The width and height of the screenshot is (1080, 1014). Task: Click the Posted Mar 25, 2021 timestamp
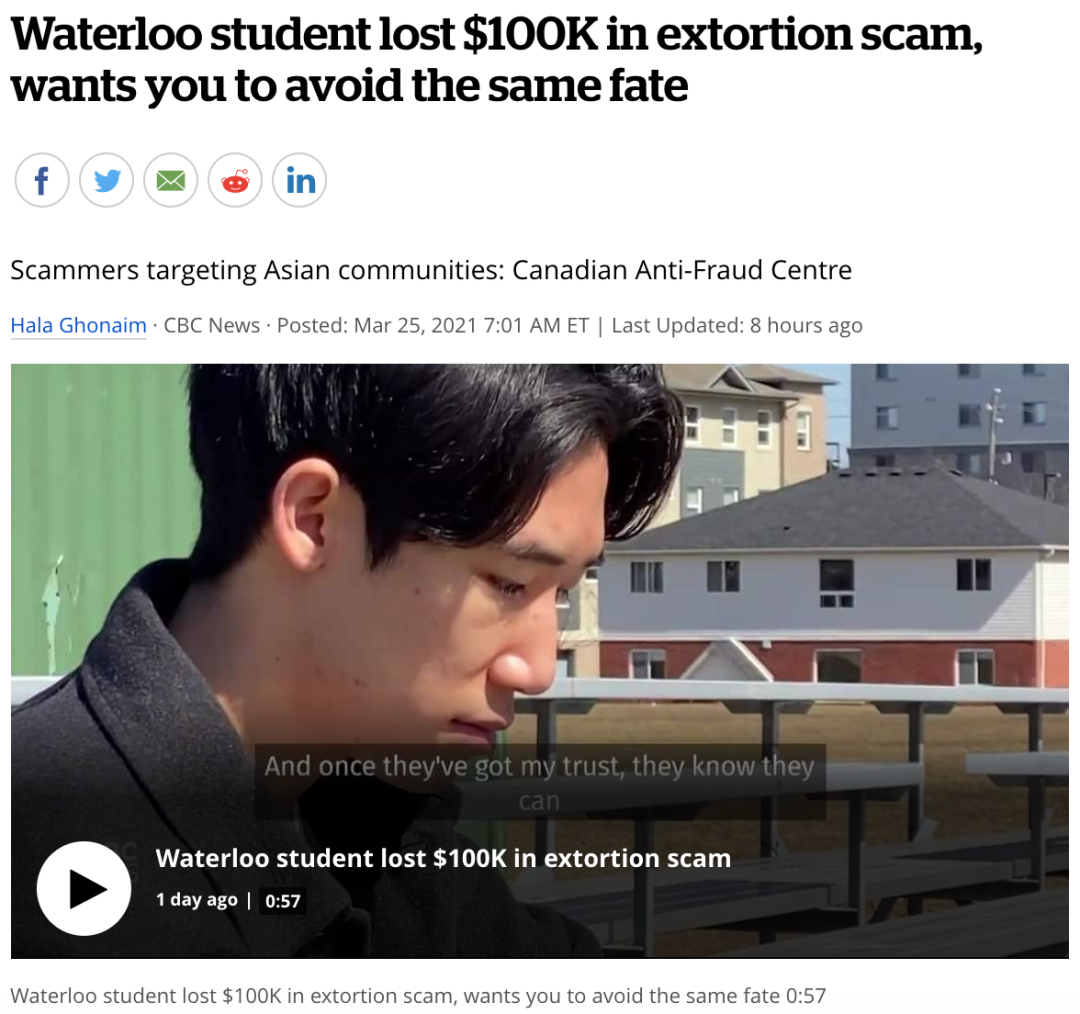pos(433,325)
